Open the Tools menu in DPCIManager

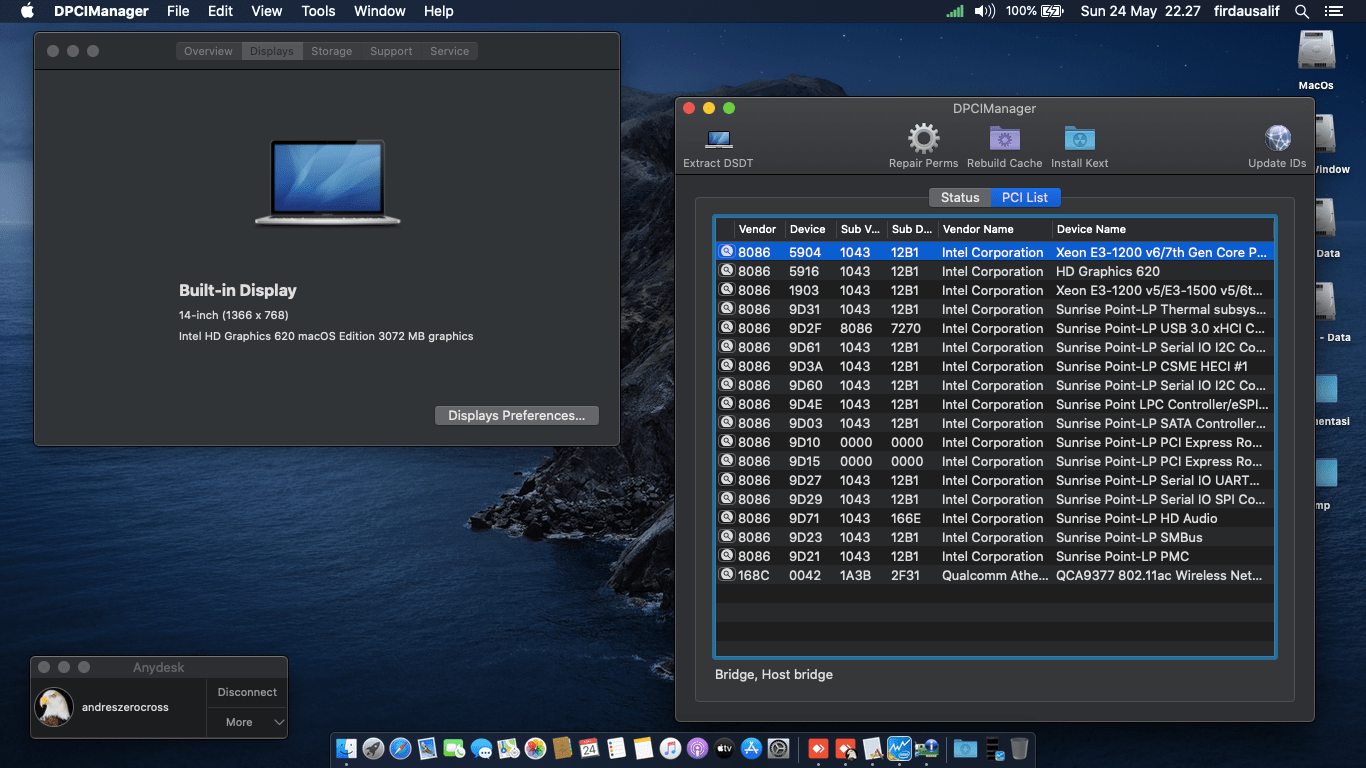tap(318, 11)
